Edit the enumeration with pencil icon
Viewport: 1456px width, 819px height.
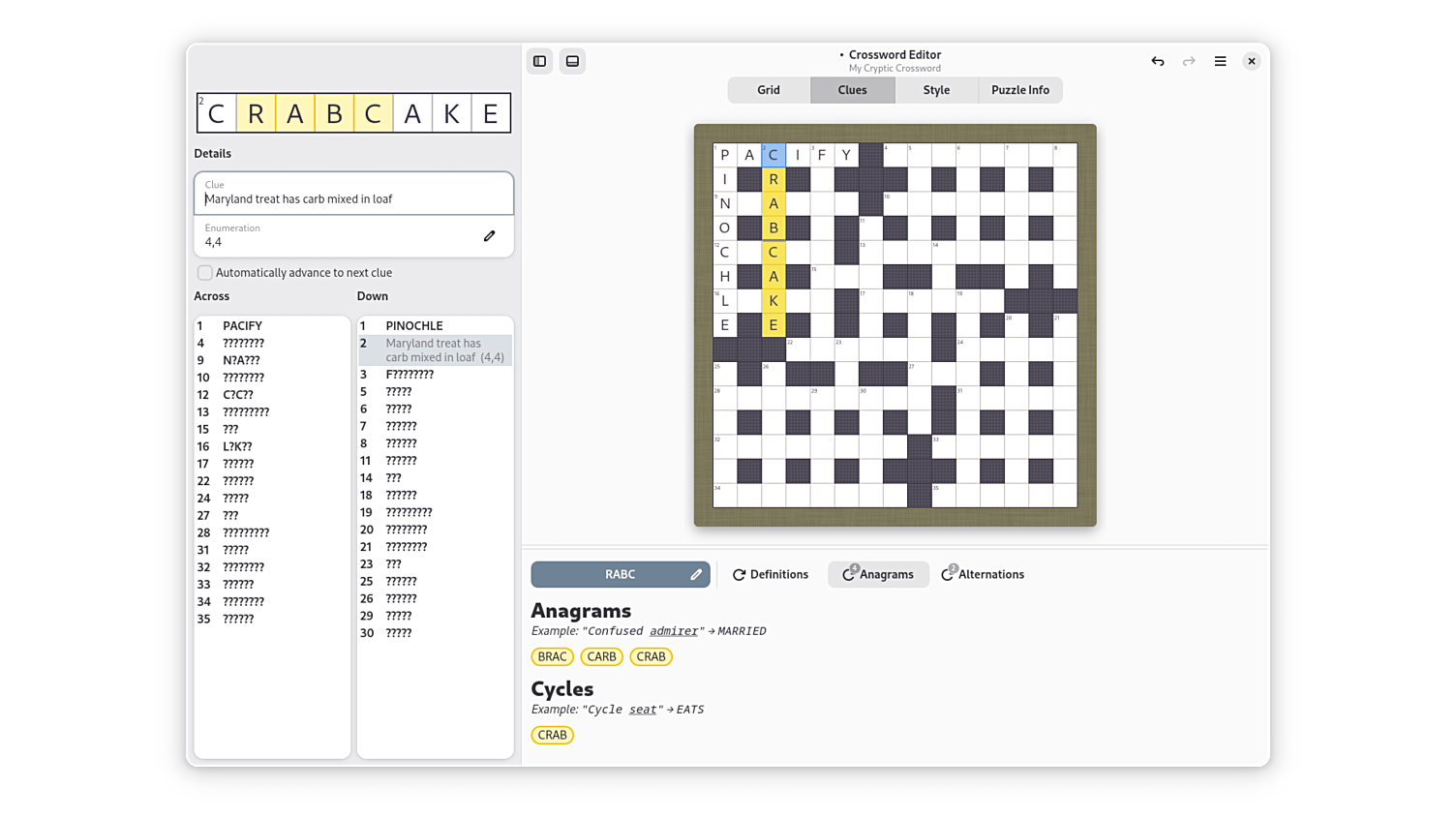[489, 236]
